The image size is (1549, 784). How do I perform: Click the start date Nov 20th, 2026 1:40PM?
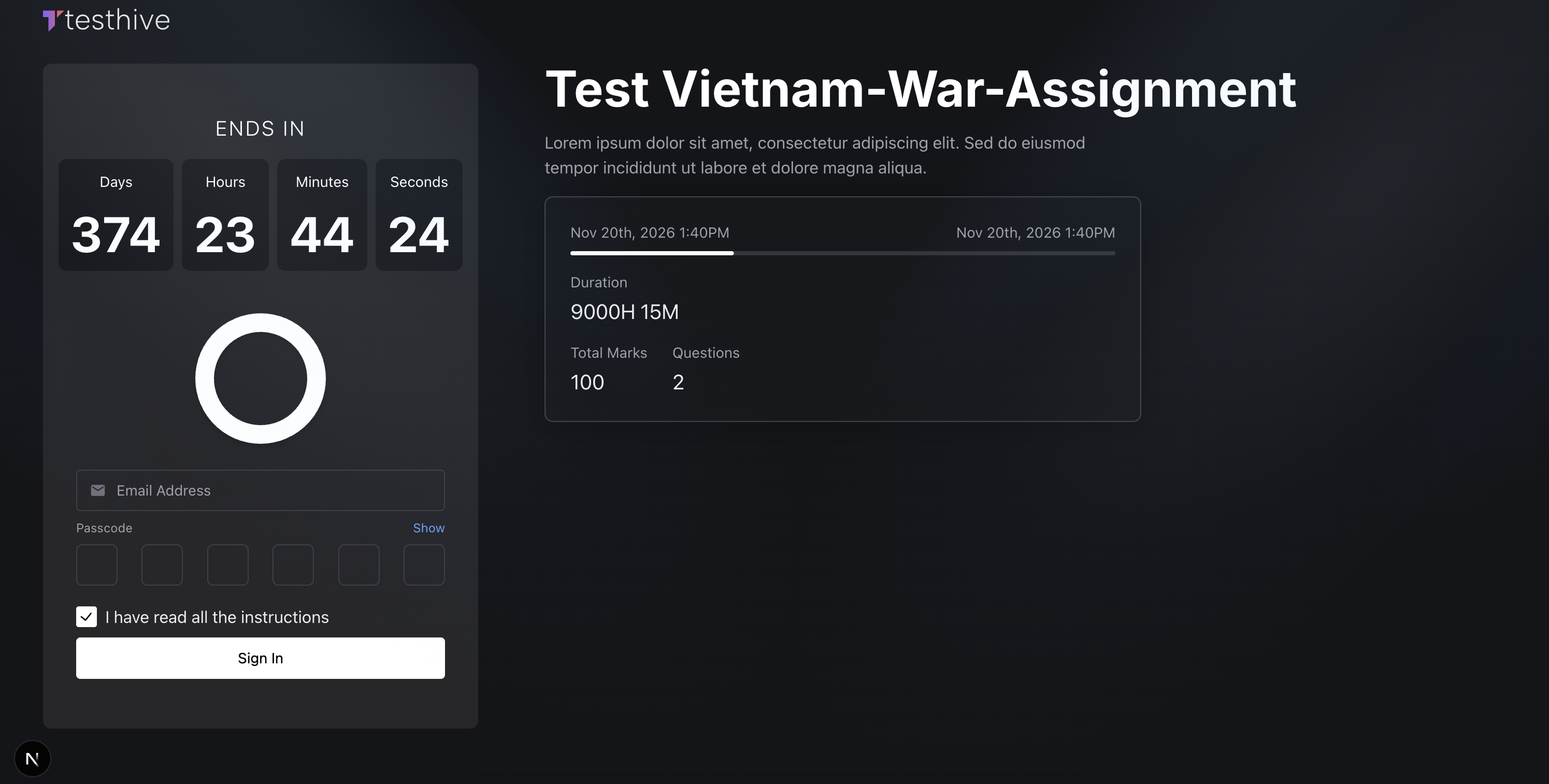tap(650, 232)
